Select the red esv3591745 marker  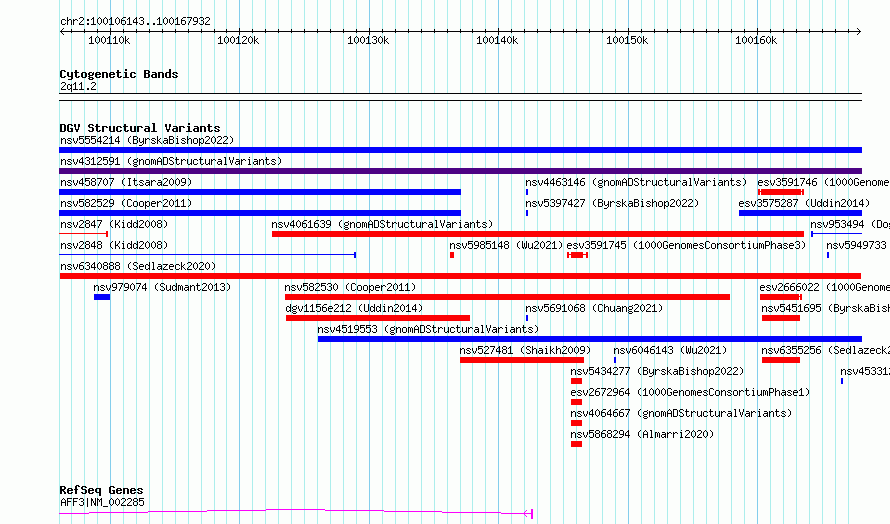point(577,255)
